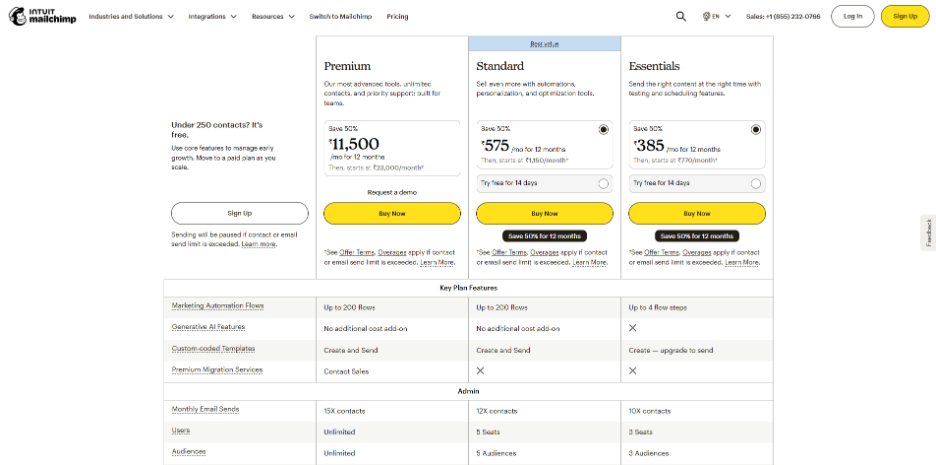The image size is (936, 465).
Task: Click Premium Migration Services label
Action: [x=217, y=370]
